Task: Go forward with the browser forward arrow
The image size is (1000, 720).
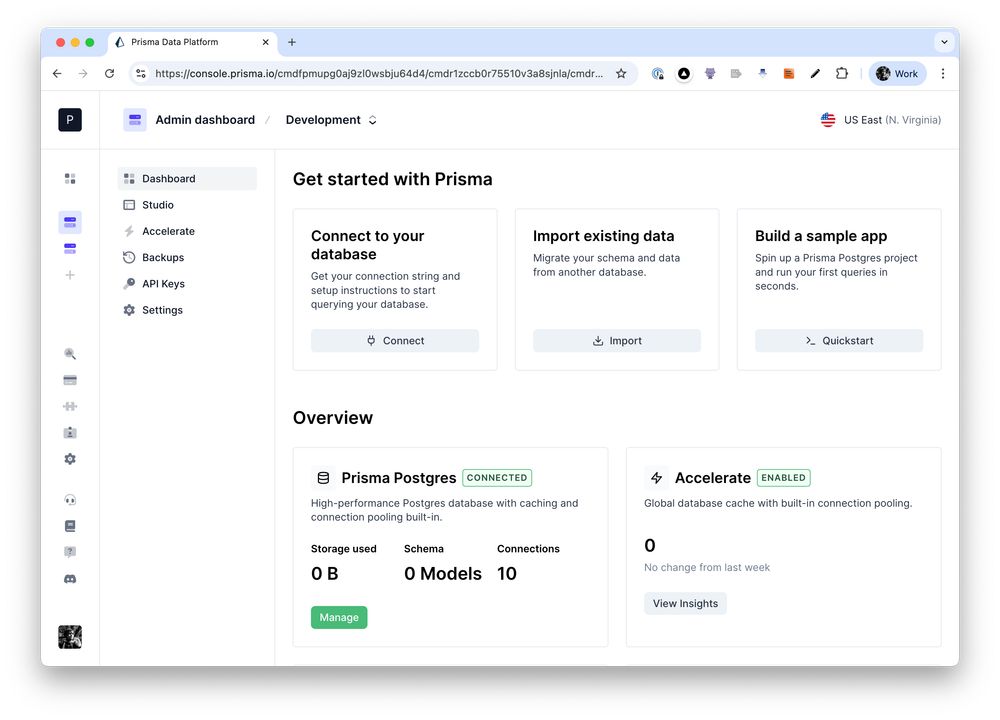Action: point(83,73)
